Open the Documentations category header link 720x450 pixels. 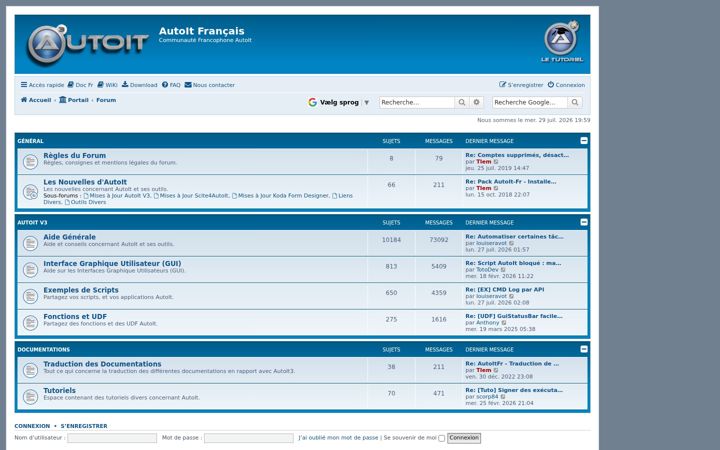(x=44, y=350)
